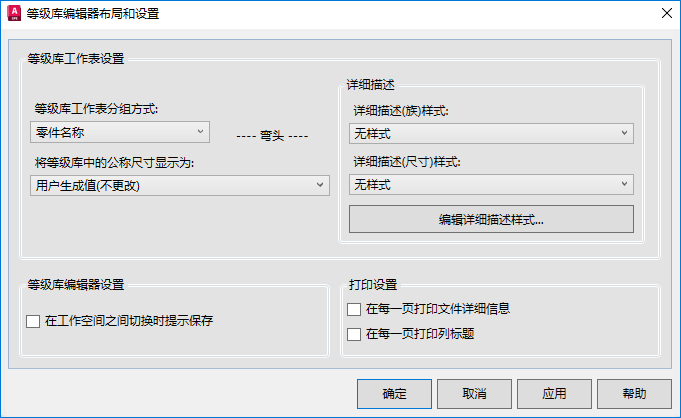
Task: Close the 等级库编辑器布局和设置 dialog
Action: coord(666,14)
